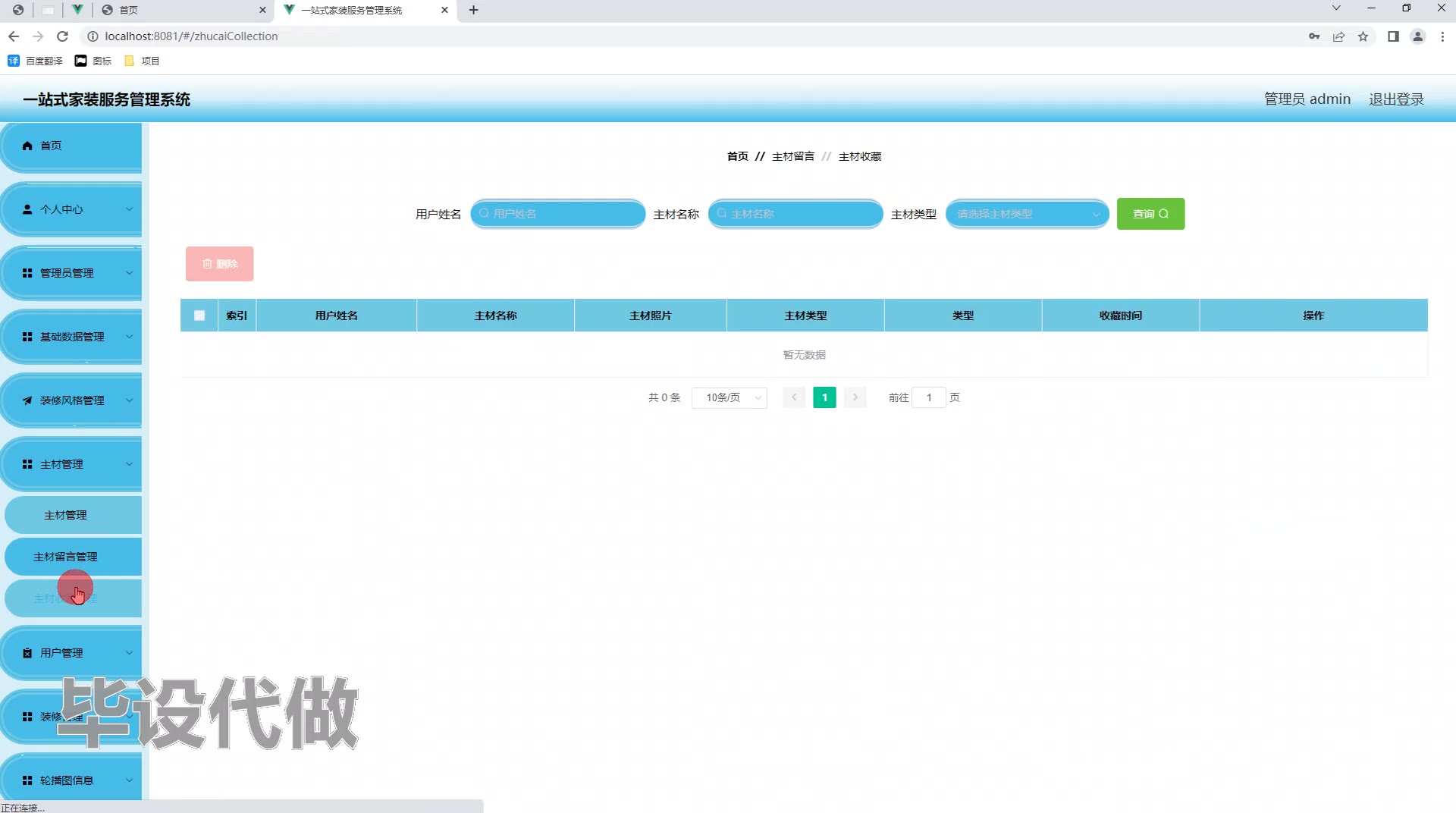Open browser profile avatar
Viewport: 1456px width, 813px height.
click(1417, 36)
